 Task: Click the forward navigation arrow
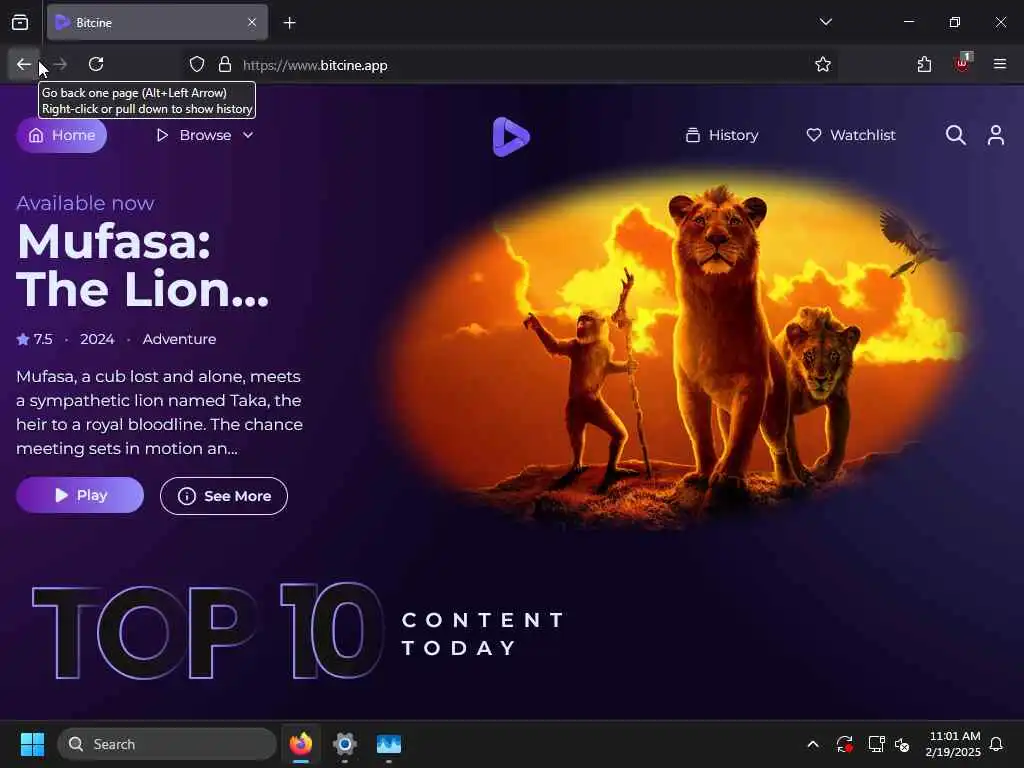pyautogui.click(x=60, y=64)
